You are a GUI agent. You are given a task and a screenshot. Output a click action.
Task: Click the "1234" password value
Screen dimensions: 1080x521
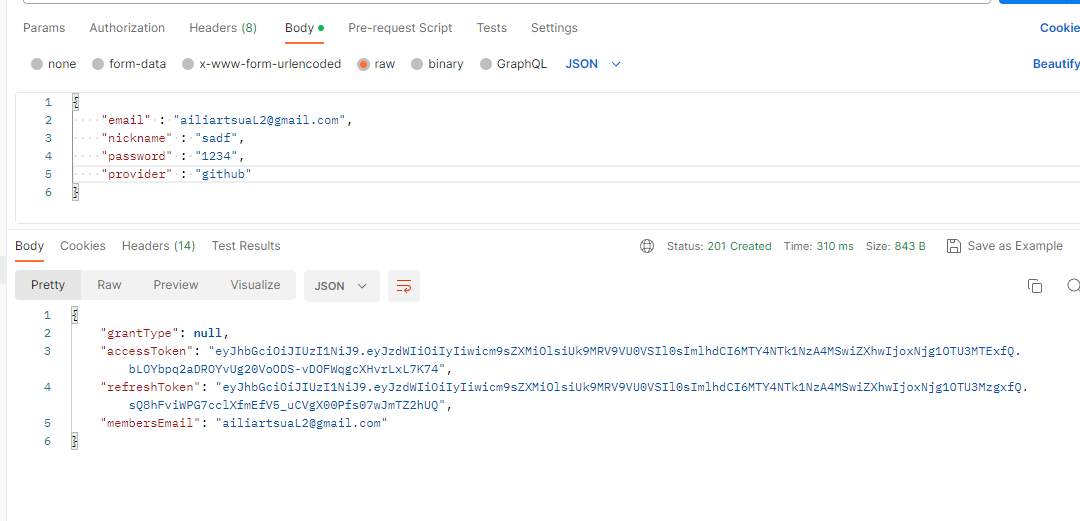click(x=217, y=156)
